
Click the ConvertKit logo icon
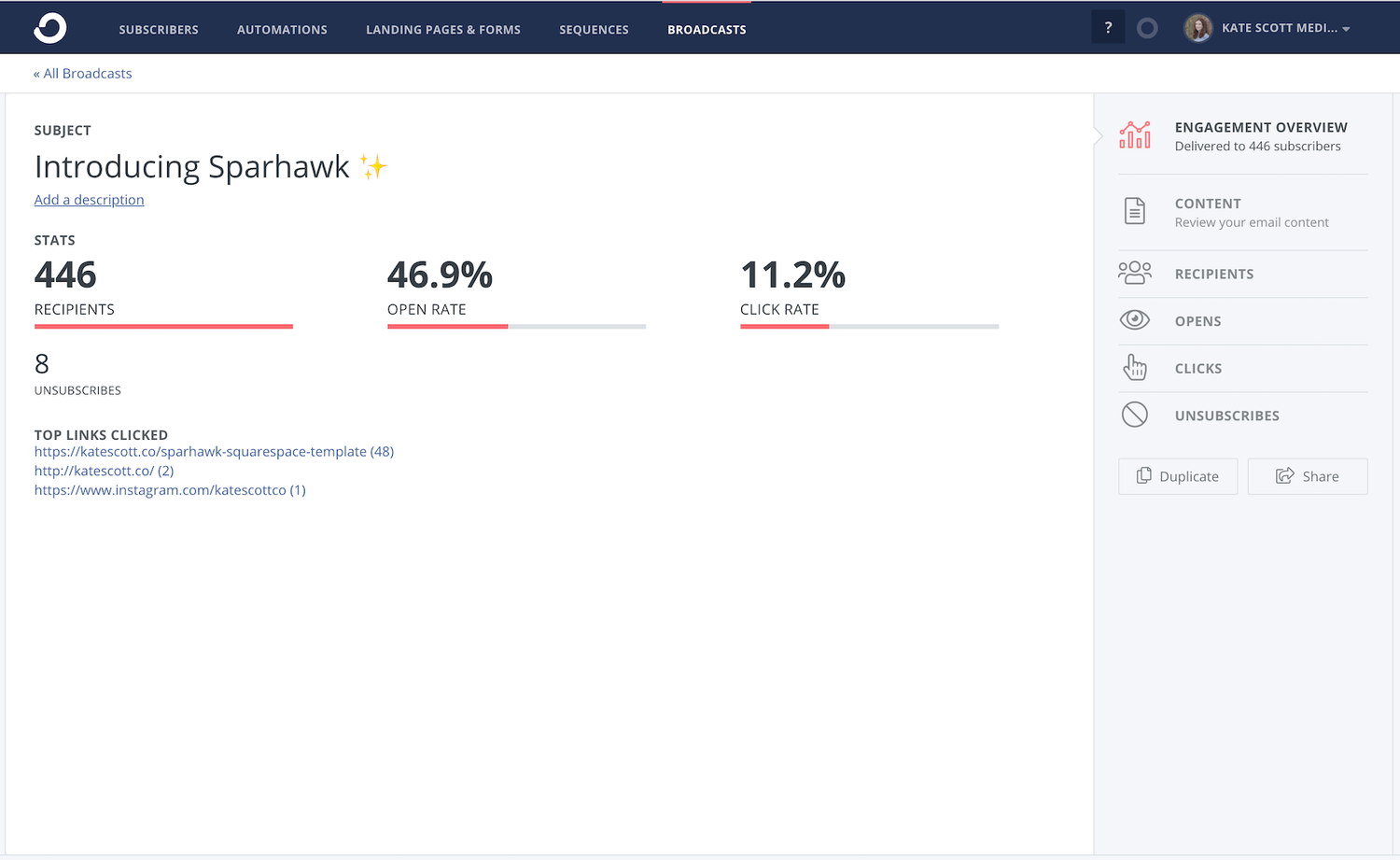(50, 28)
